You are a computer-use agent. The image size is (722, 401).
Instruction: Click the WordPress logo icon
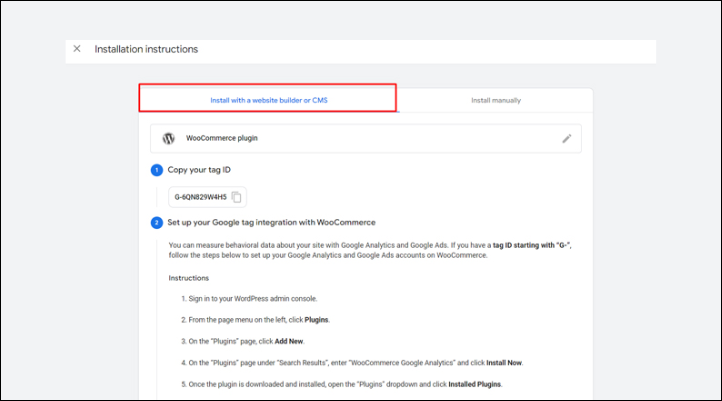pos(169,138)
